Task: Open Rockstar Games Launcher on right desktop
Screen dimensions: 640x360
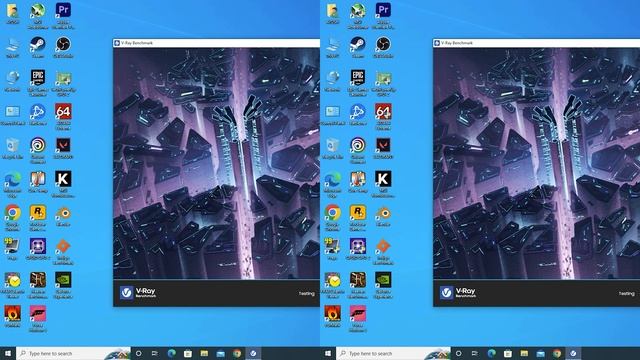Action: click(x=358, y=213)
